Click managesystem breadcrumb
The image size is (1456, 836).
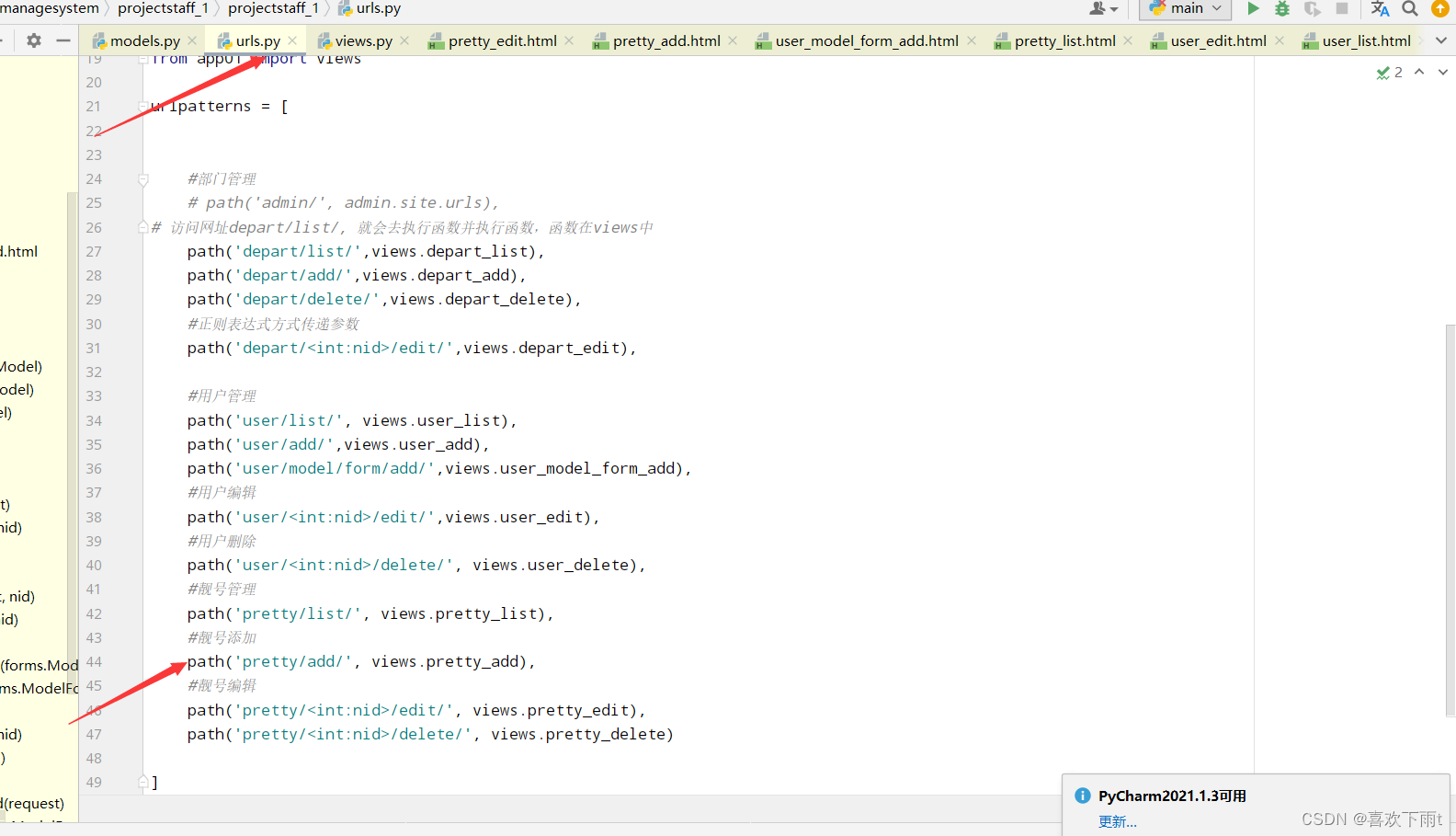(x=50, y=8)
